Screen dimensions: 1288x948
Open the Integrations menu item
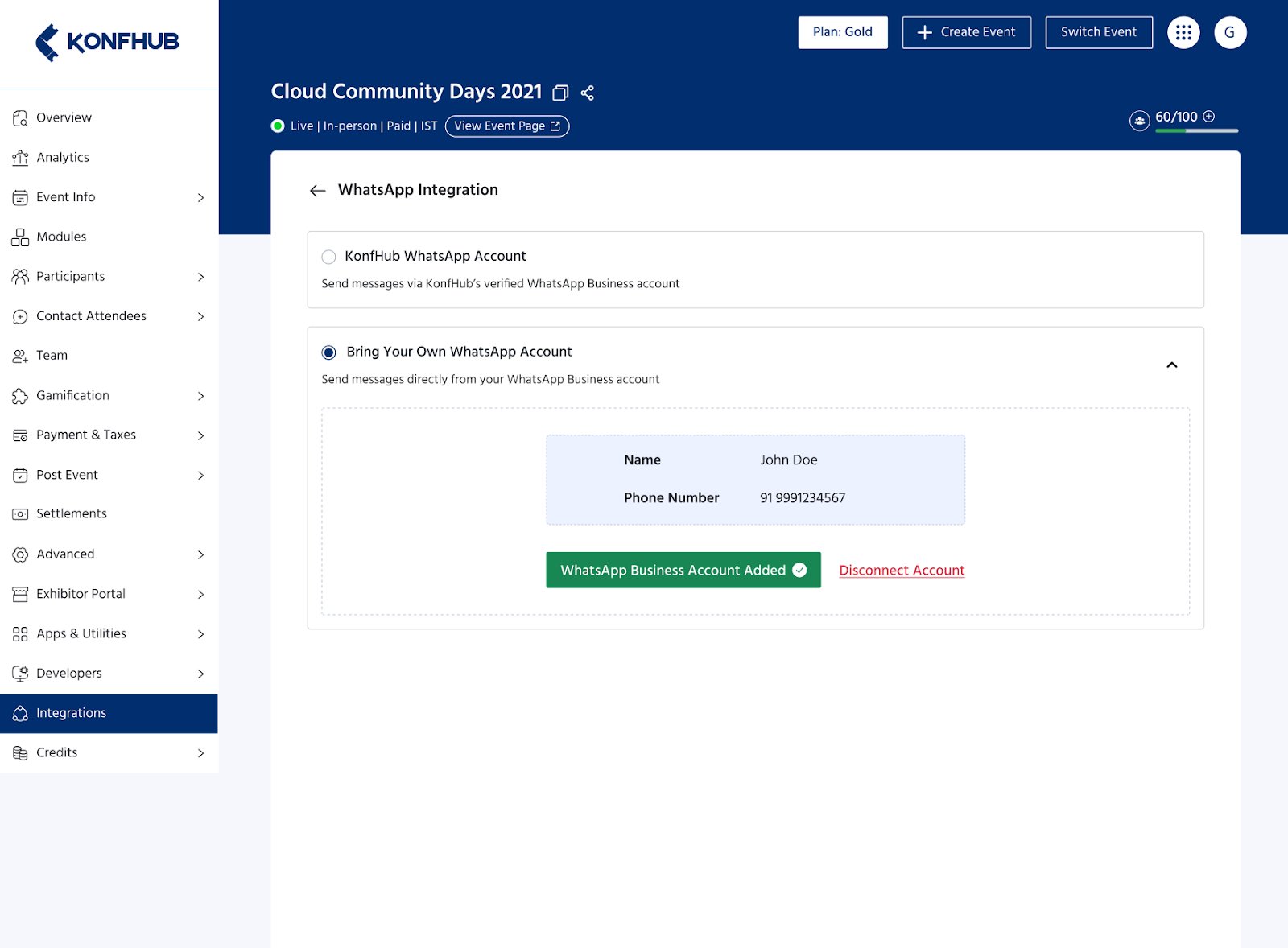point(109,713)
